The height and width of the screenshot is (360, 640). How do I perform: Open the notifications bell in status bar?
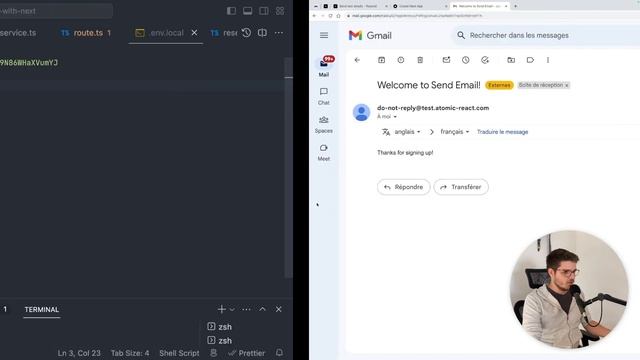(279, 353)
